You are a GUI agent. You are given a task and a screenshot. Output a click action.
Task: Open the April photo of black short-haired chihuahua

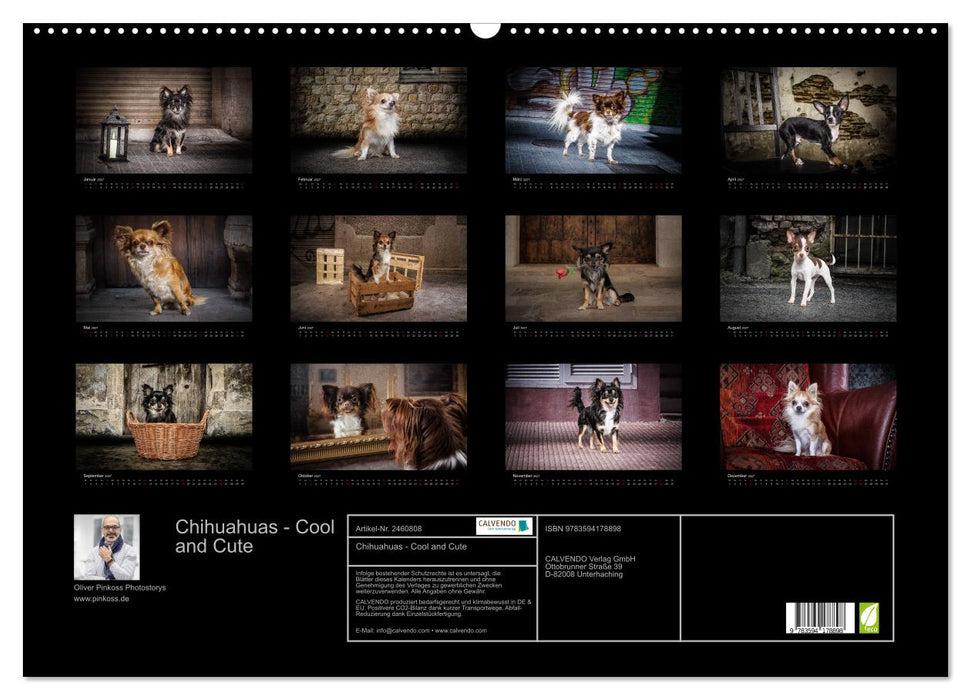(808, 120)
